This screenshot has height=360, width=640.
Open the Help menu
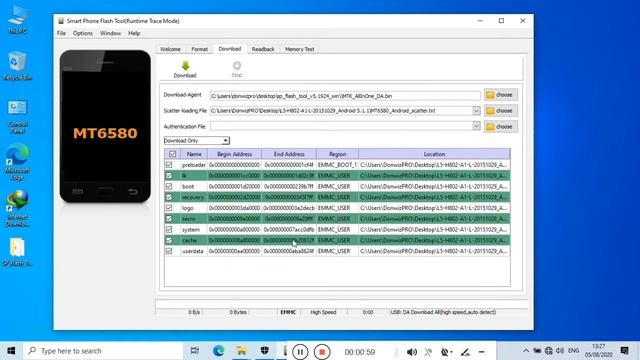[134, 33]
